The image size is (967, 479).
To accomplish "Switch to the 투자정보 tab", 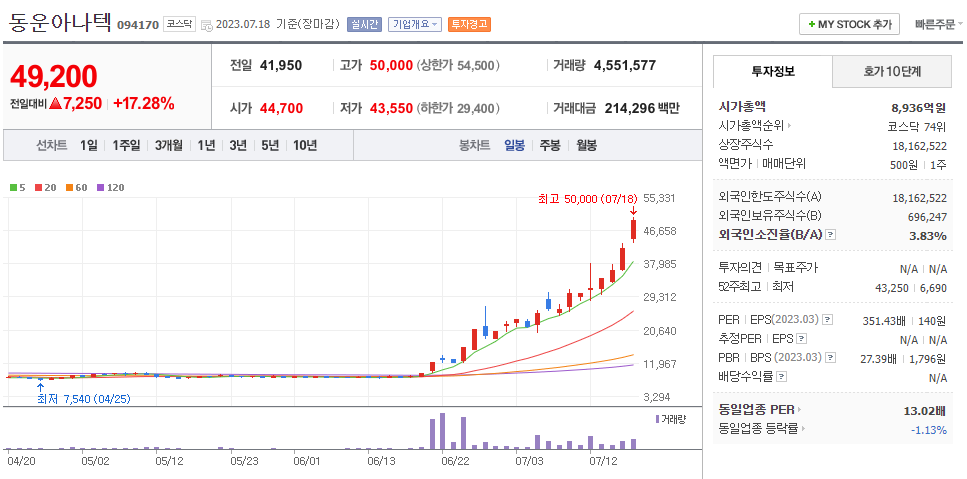I will pos(773,72).
